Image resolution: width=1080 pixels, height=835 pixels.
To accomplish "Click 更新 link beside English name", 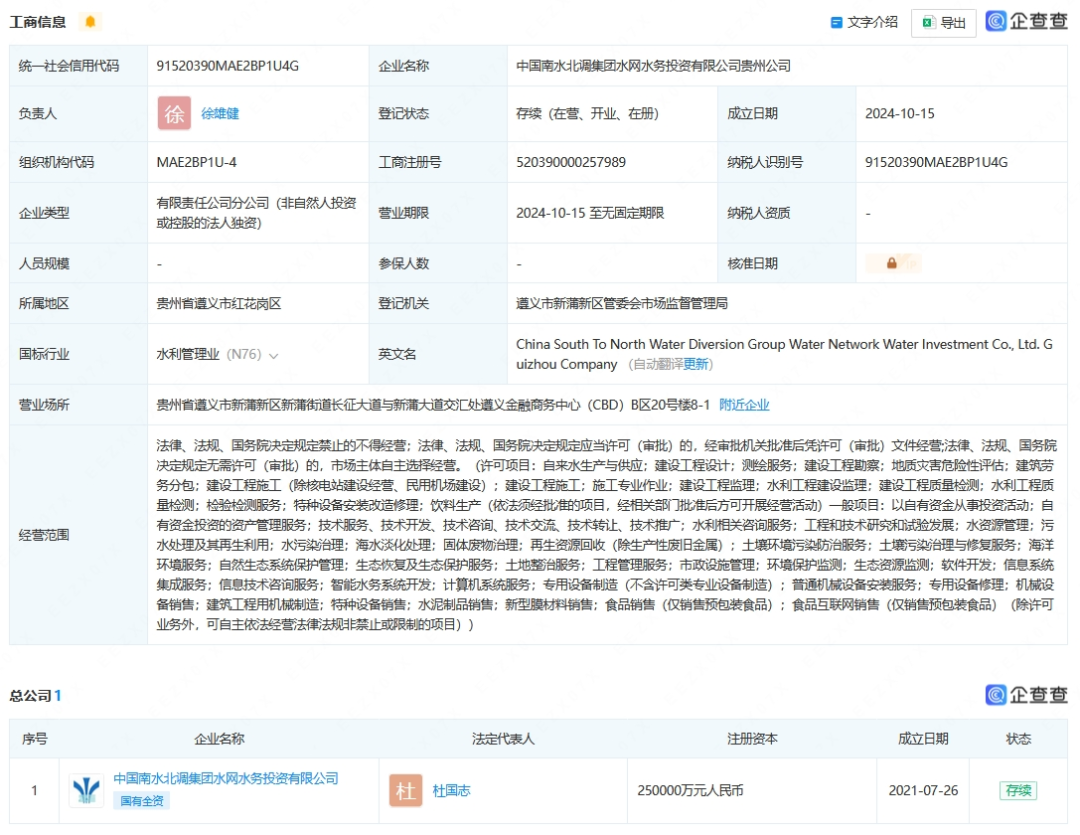I will [x=695, y=364].
